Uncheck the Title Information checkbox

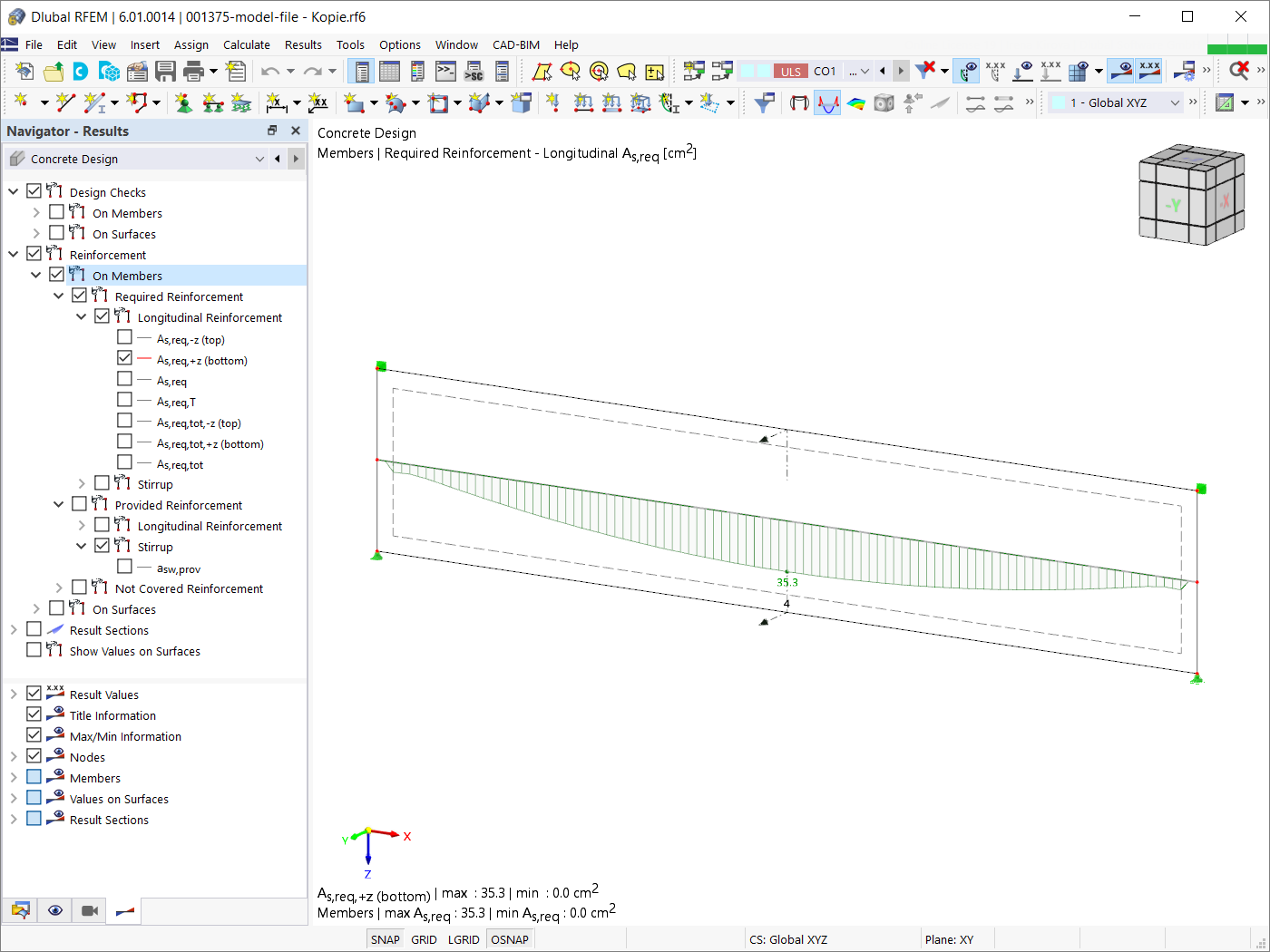(x=34, y=714)
